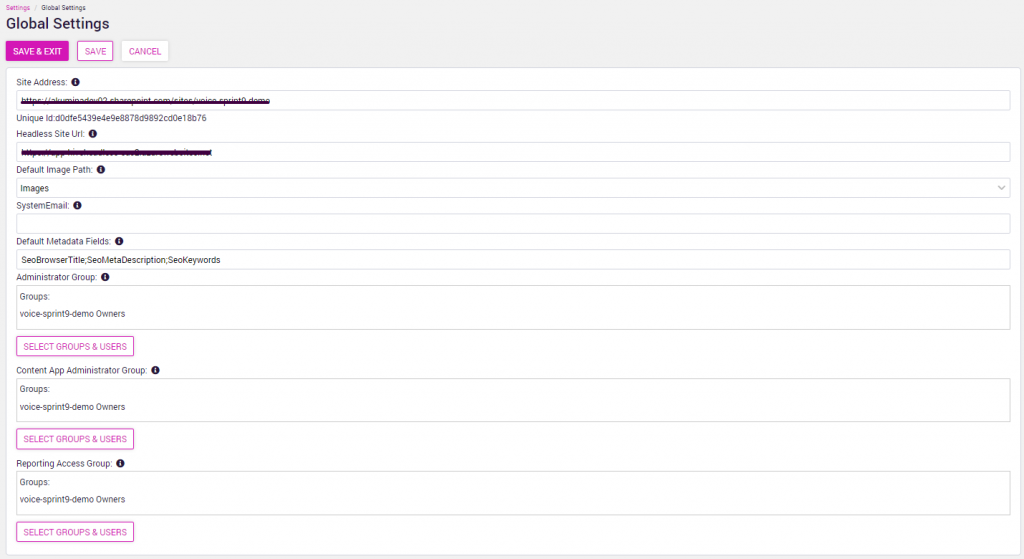Click the Save & Exit button
The width and height of the screenshot is (1024, 559).
tap(37, 51)
